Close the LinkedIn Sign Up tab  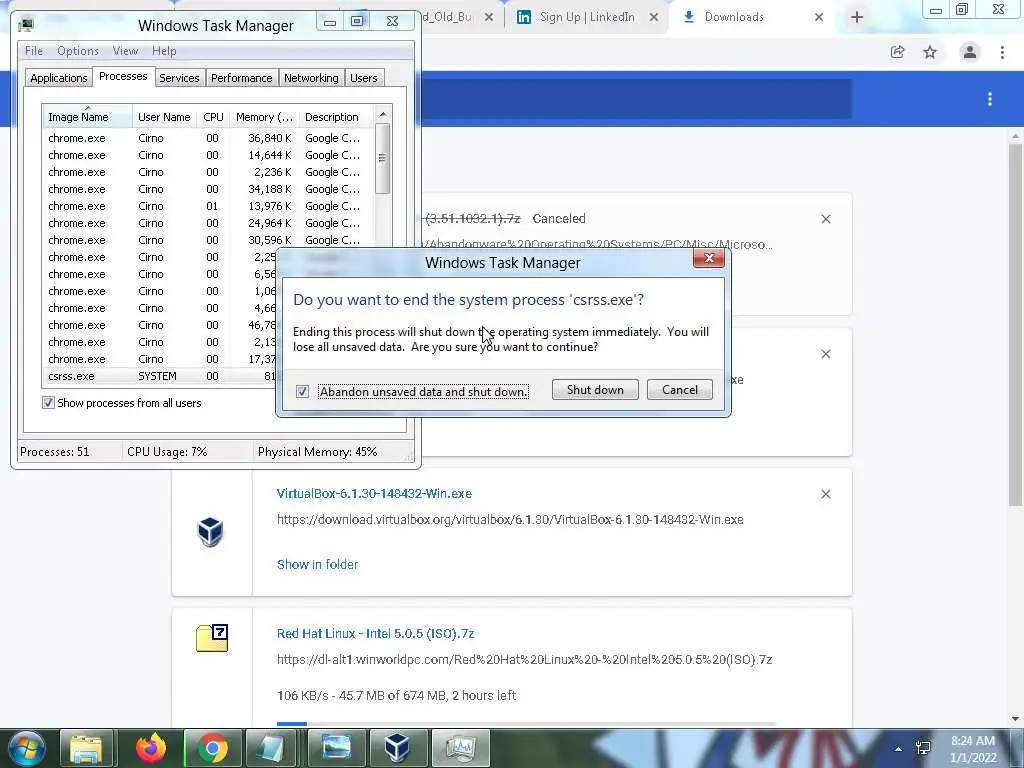[x=654, y=18]
